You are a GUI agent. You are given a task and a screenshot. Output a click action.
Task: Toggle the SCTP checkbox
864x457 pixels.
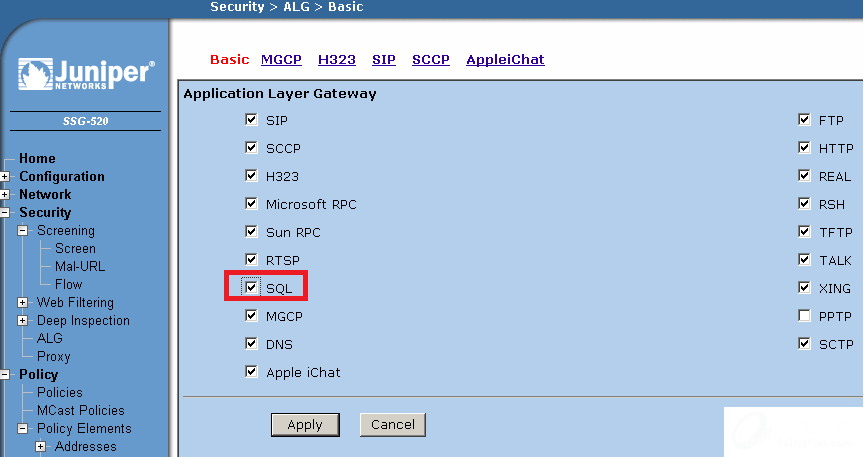[804, 344]
